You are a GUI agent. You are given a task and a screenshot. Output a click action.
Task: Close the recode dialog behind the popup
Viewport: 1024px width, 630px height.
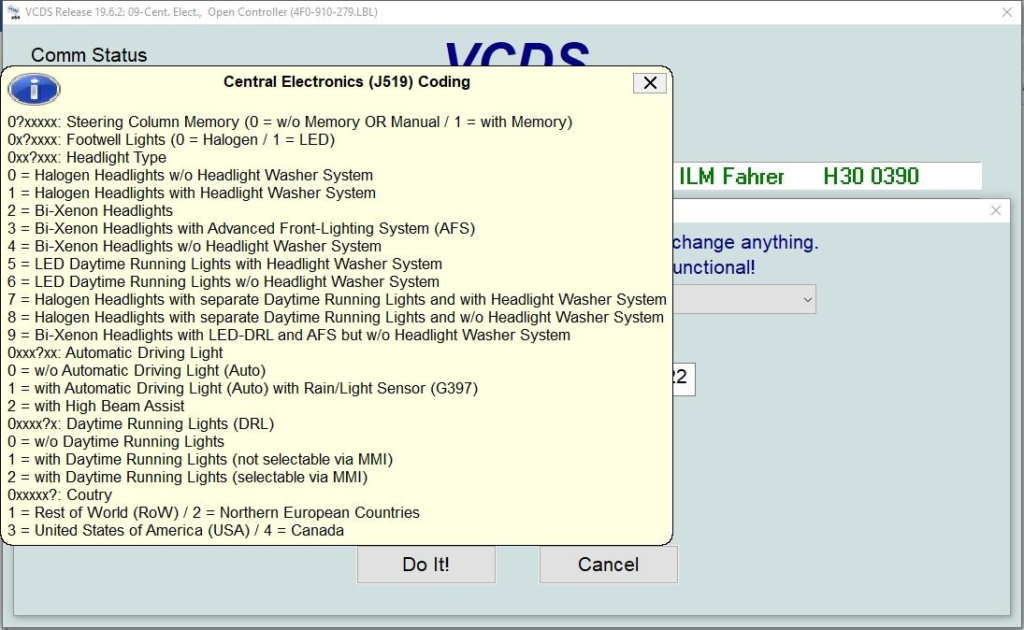(x=995, y=210)
